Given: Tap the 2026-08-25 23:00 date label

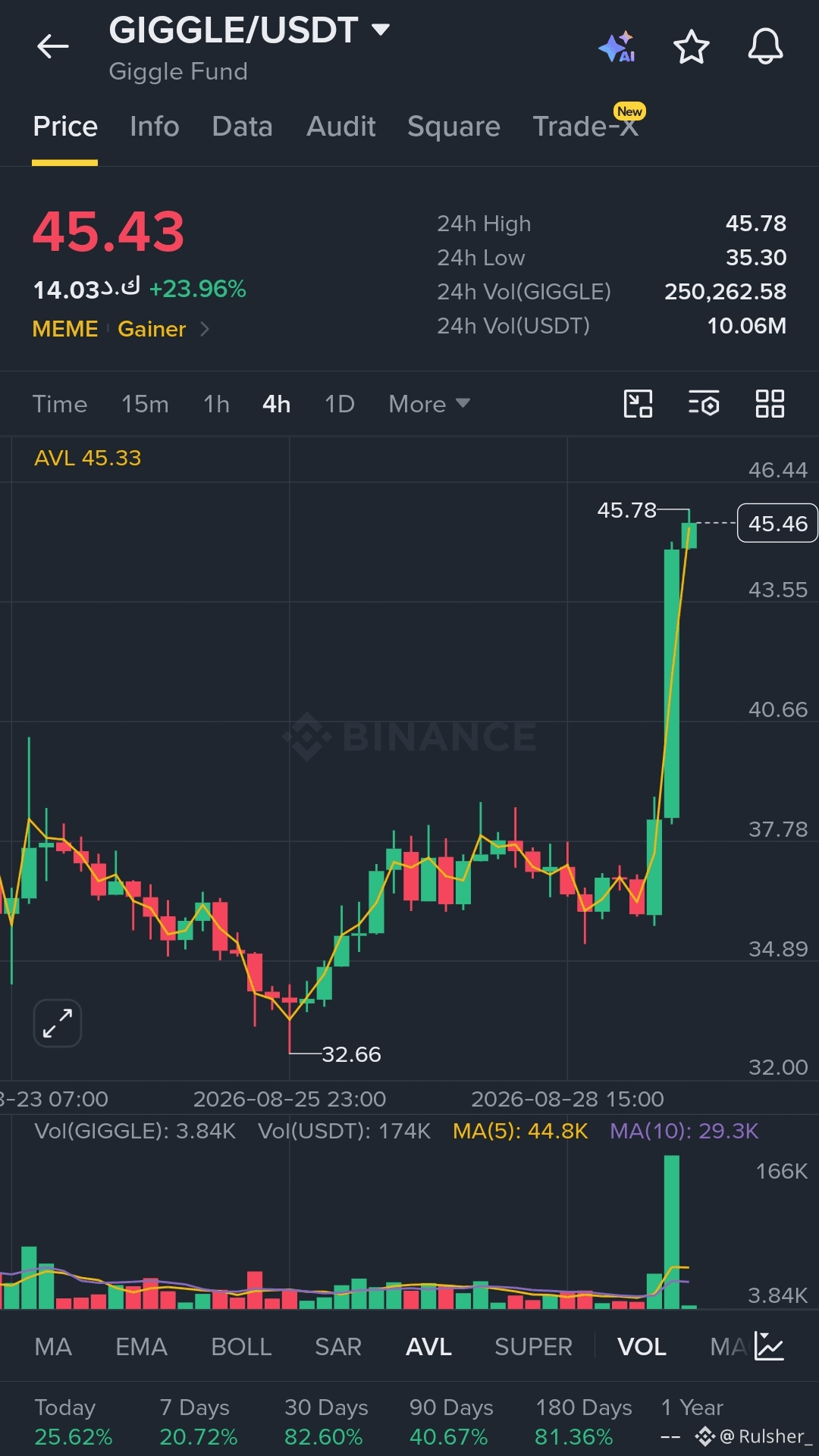Looking at the screenshot, I should pyautogui.click(x=290, y=1099).
